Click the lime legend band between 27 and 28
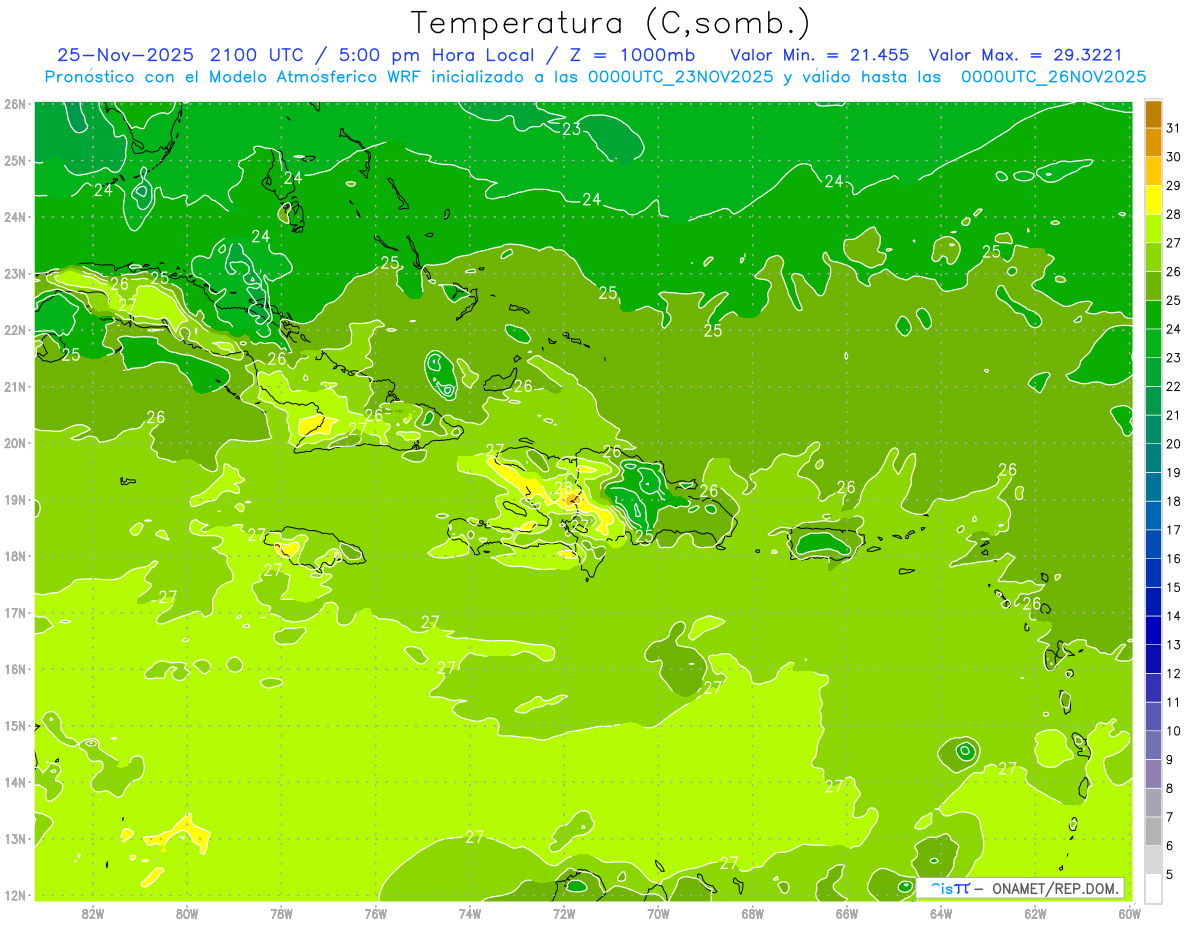The height and width of the screenshot is (927, 1200). (1153, 229)
